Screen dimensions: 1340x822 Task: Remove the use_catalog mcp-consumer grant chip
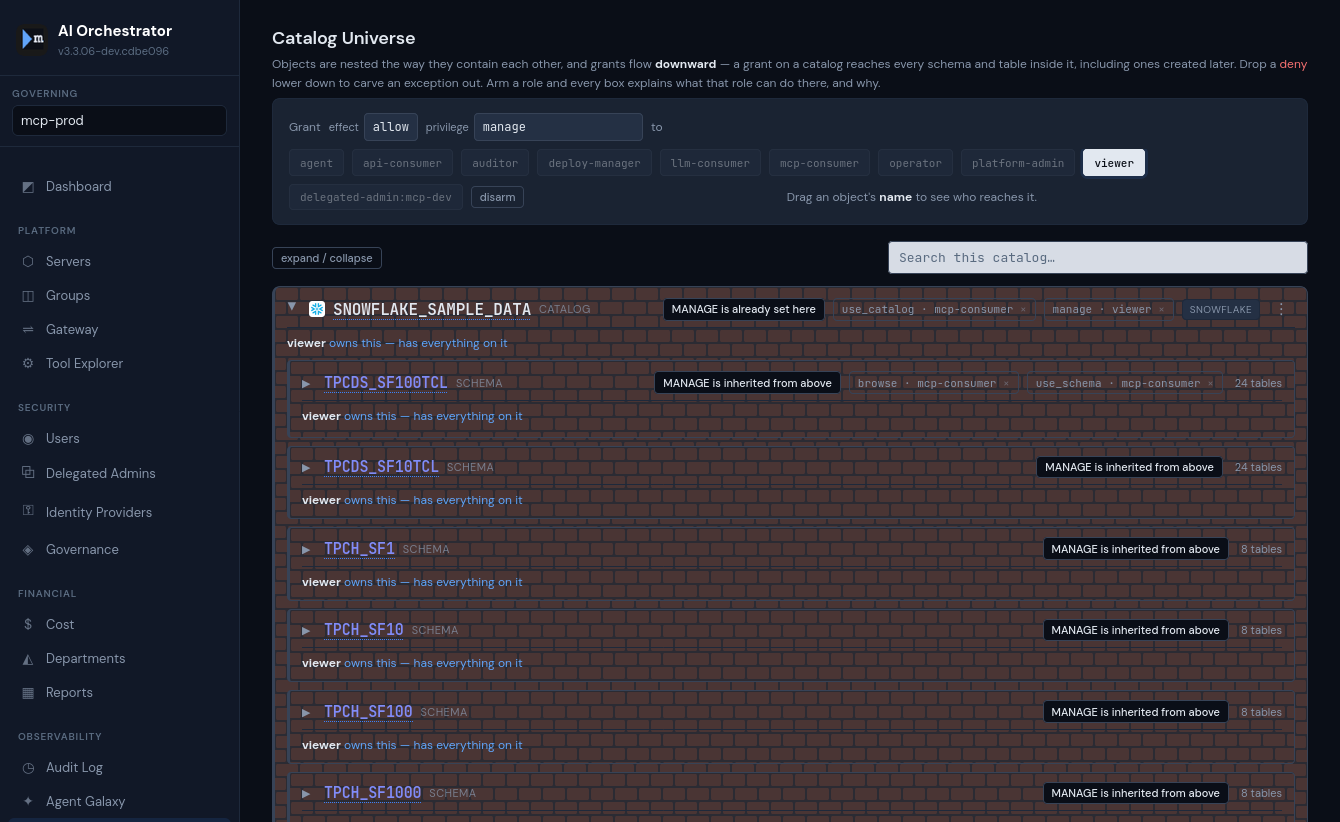point(1023,310)
